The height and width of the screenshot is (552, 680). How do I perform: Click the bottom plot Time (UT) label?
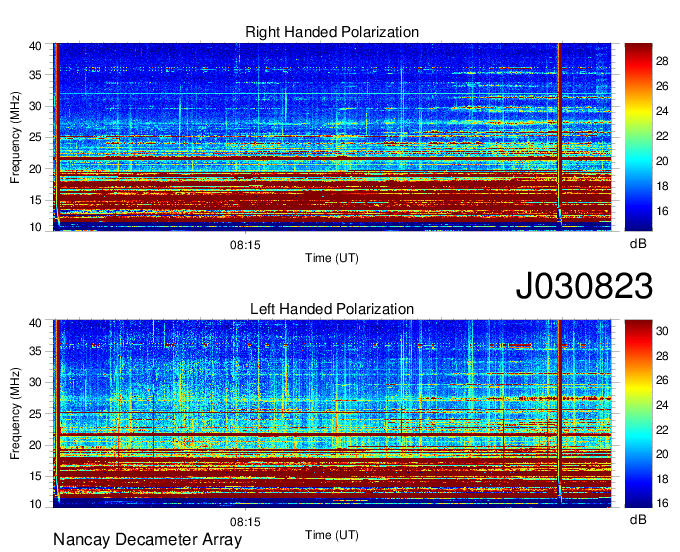[x=332, y=535]
